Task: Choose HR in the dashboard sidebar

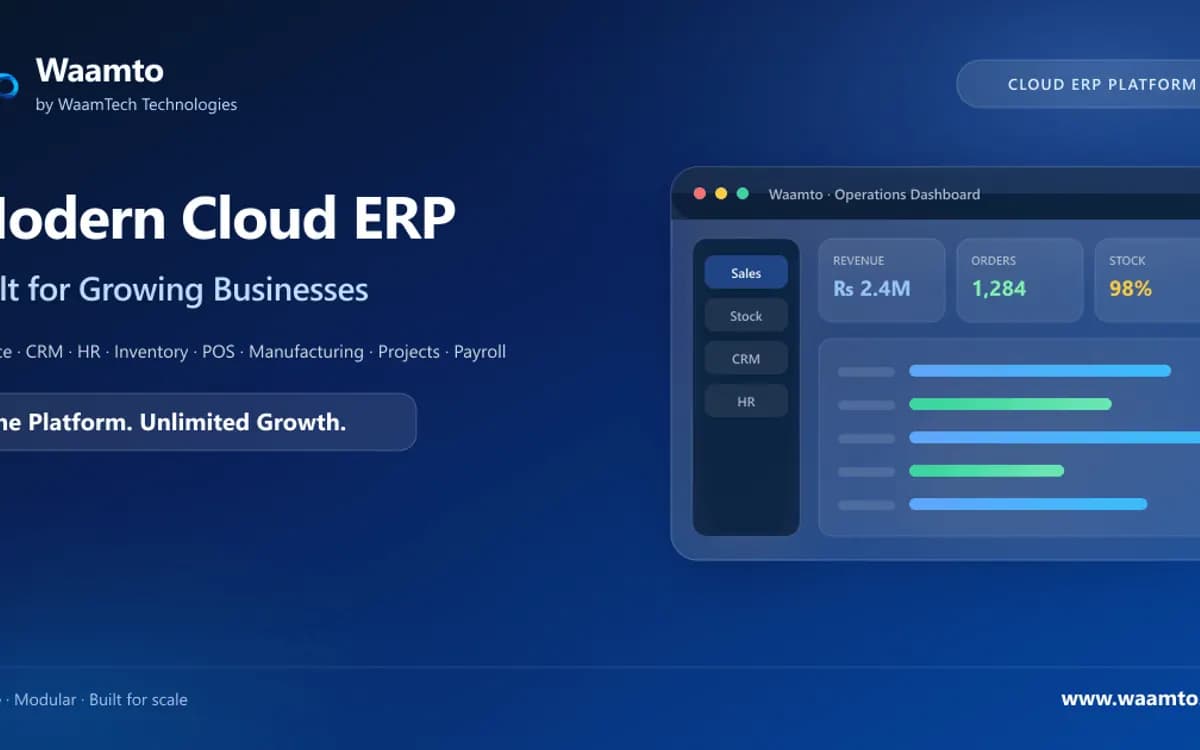Action: pyautogui.click(x=746, y=402)
